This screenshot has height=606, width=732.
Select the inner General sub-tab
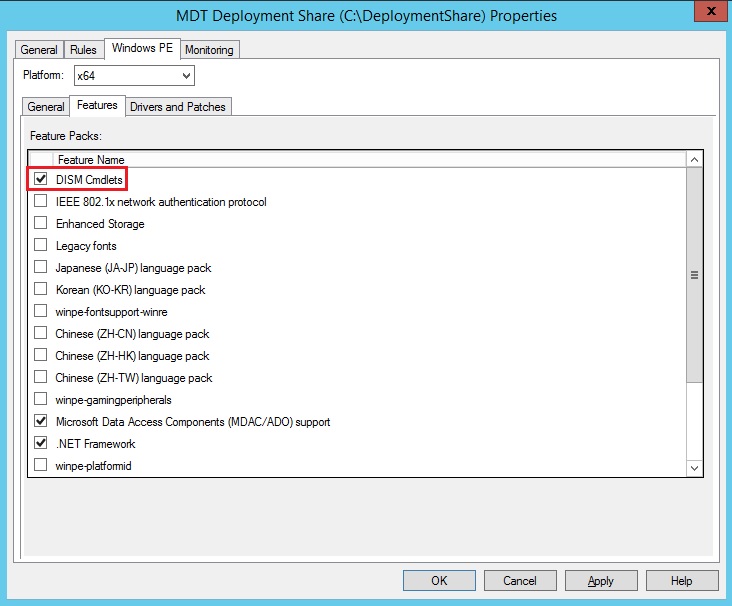pos(46,106)
